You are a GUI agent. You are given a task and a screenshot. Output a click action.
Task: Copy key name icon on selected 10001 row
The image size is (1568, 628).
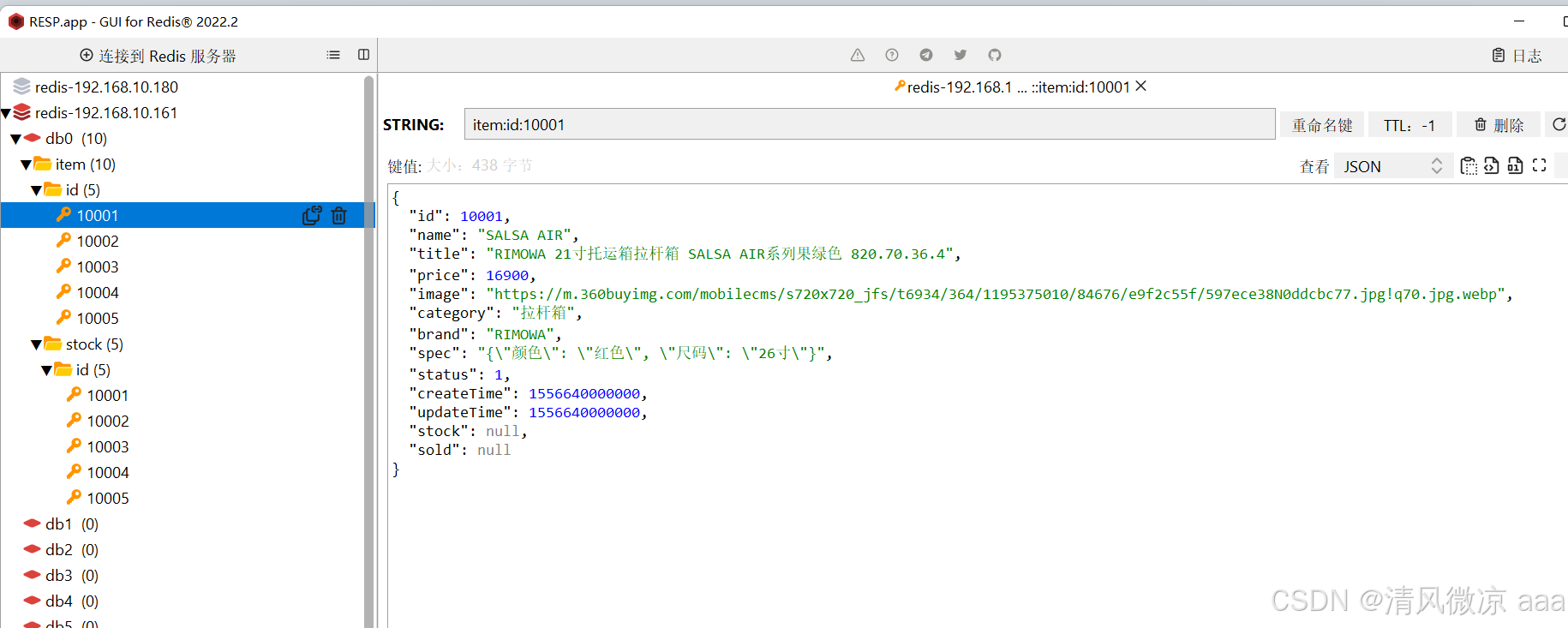coord(312,215)
